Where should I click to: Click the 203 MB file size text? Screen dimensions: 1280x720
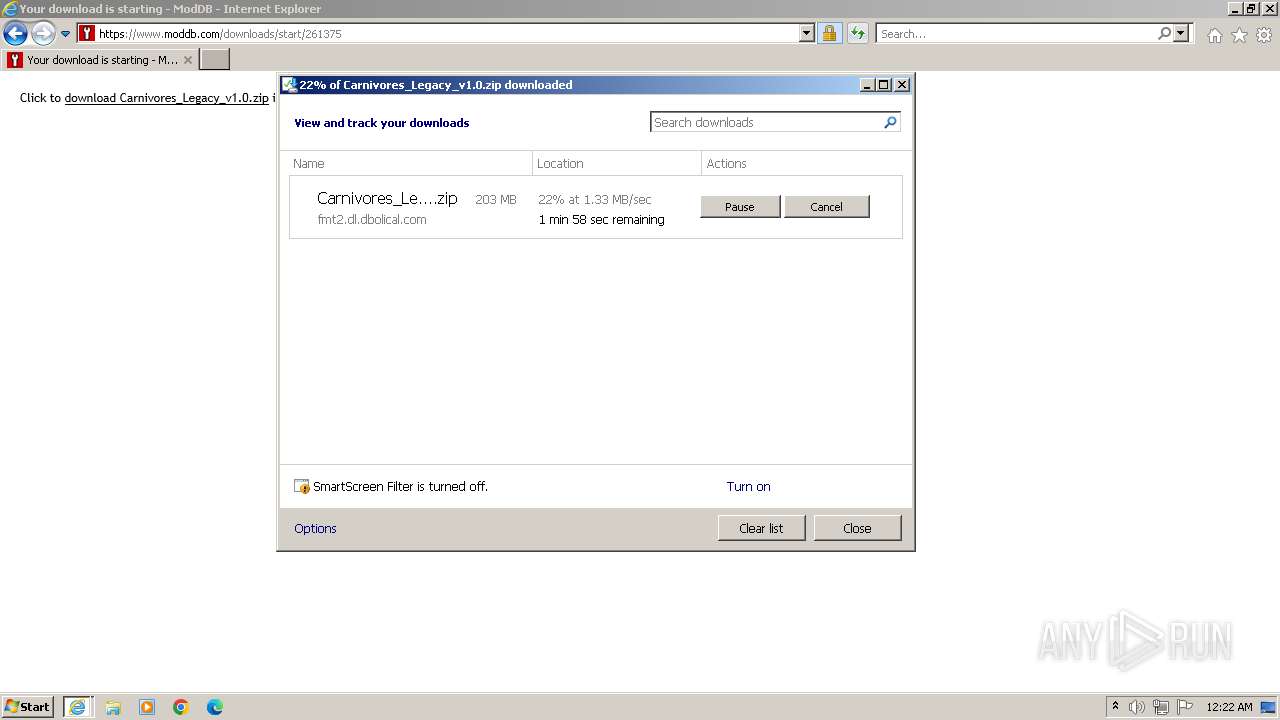496,200
